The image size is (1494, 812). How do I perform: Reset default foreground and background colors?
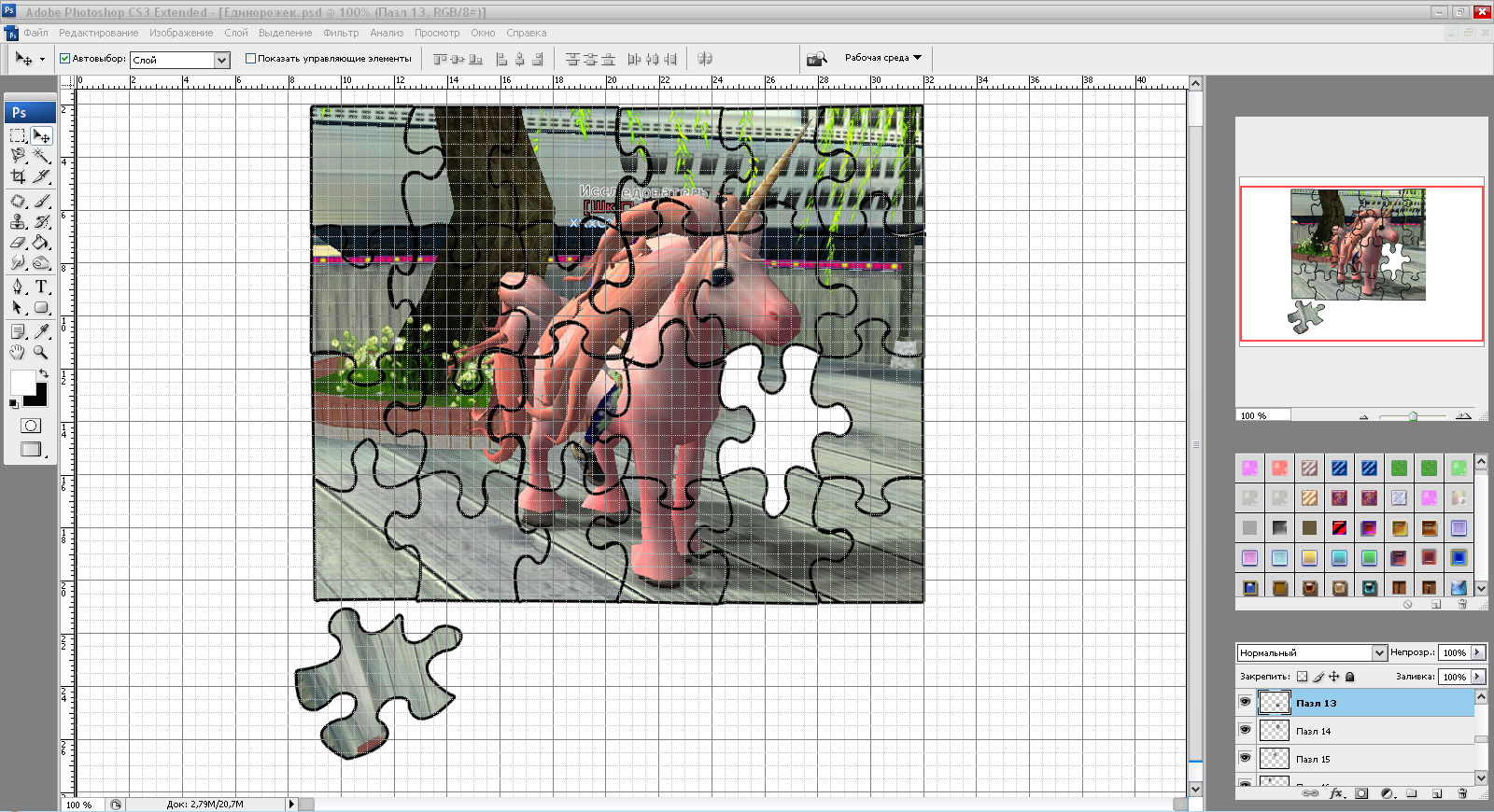coord(13,404)
